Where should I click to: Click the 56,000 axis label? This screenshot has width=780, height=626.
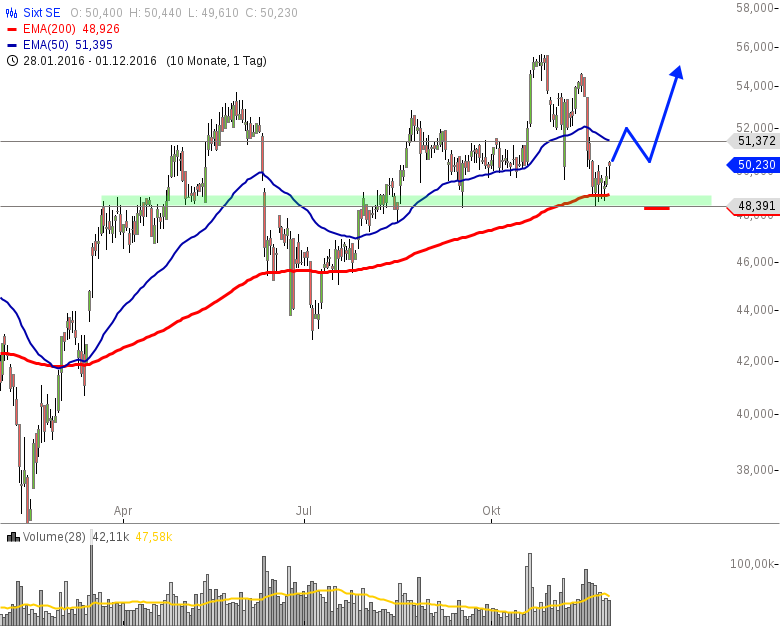[x=755, y=47]
